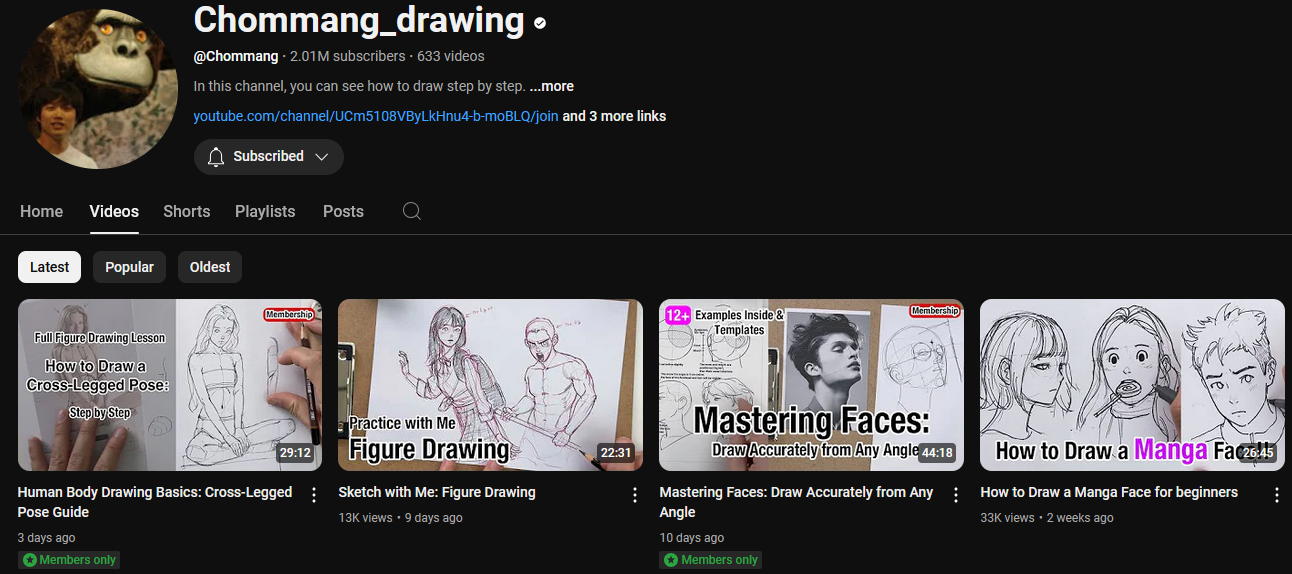
Task: Open the channel search magnifier icon
Action: (411, 211)
